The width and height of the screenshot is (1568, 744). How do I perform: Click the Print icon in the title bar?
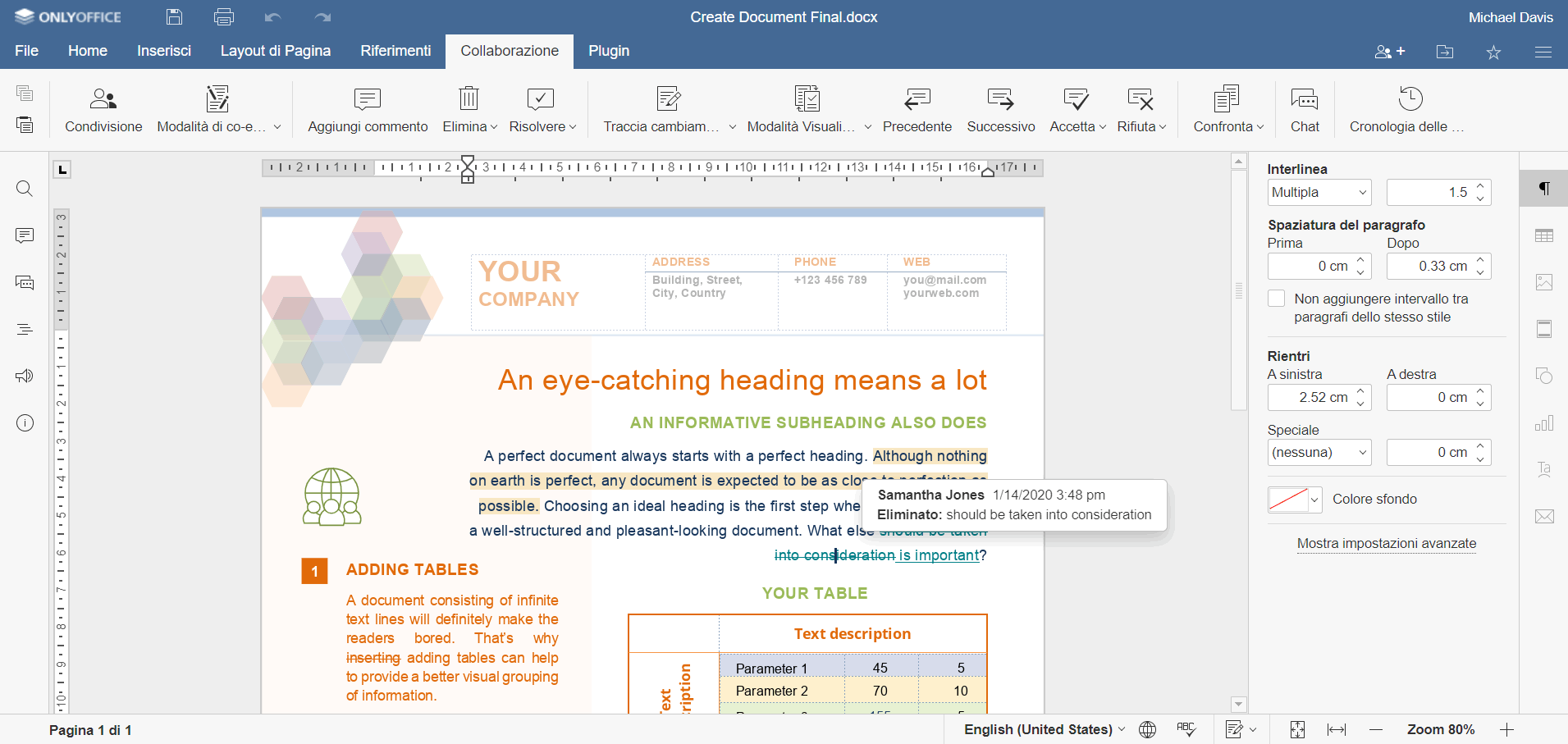click(x=223, y=16)
